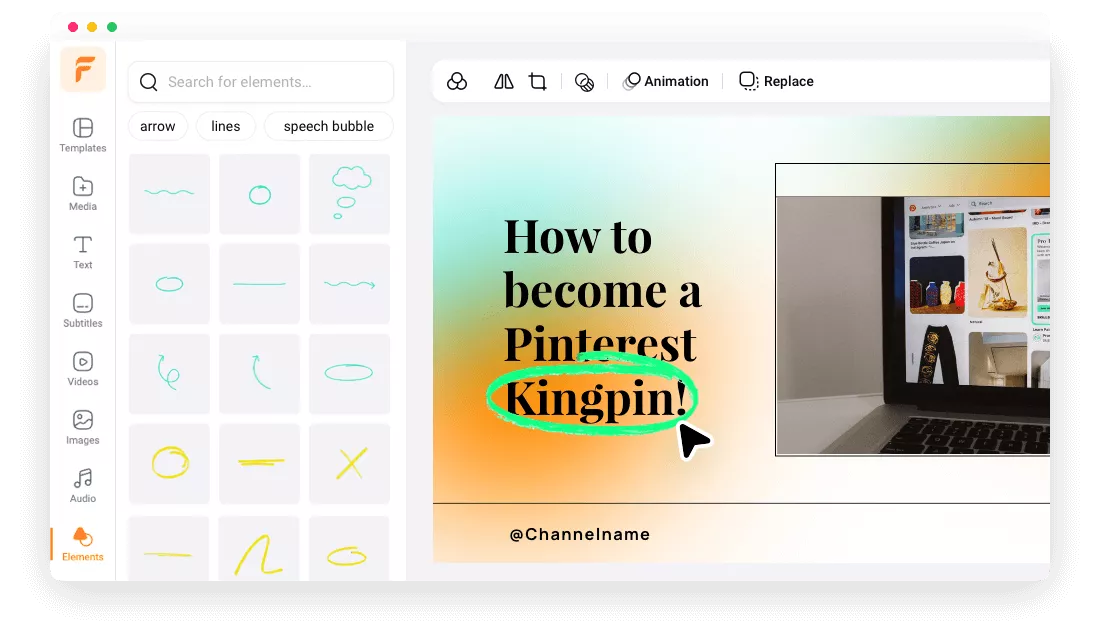Insert the teal looped arrow element
1100x641 pixels.
[x=169, y=374]
